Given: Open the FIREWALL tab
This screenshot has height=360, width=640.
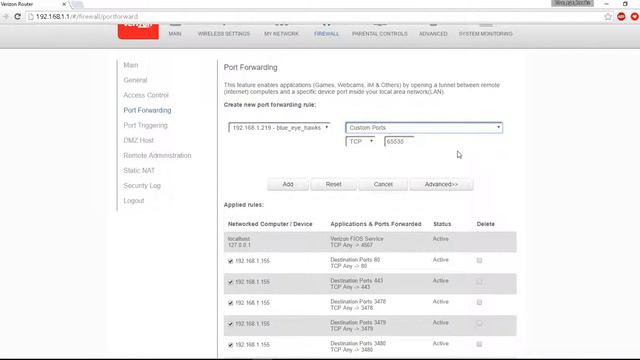Looking at the screenshot, I should 326,34.
